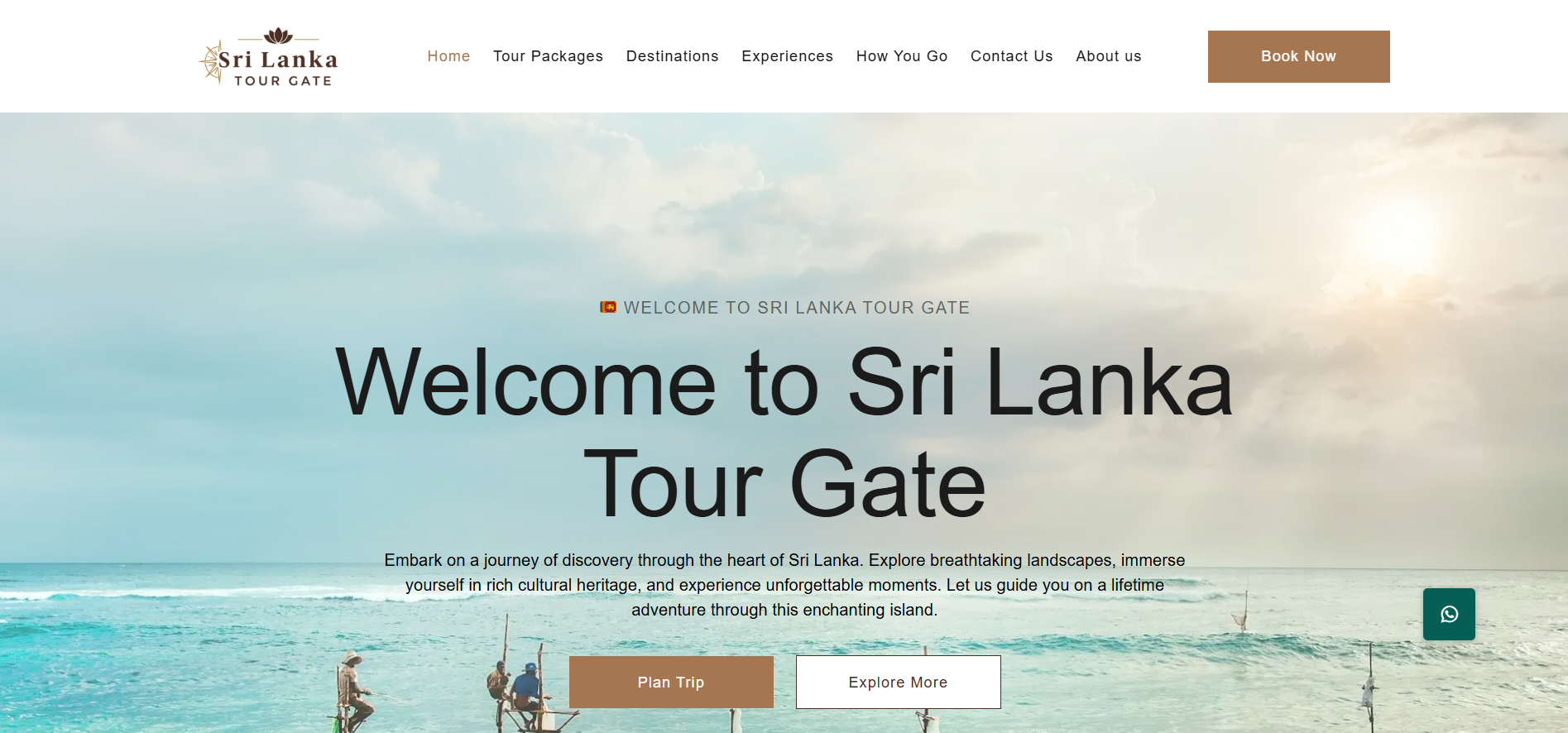Click the uppercase WELCOME TO SRI LANKA subtitle
Screen dimensions: 1568x733
point(796,308)
